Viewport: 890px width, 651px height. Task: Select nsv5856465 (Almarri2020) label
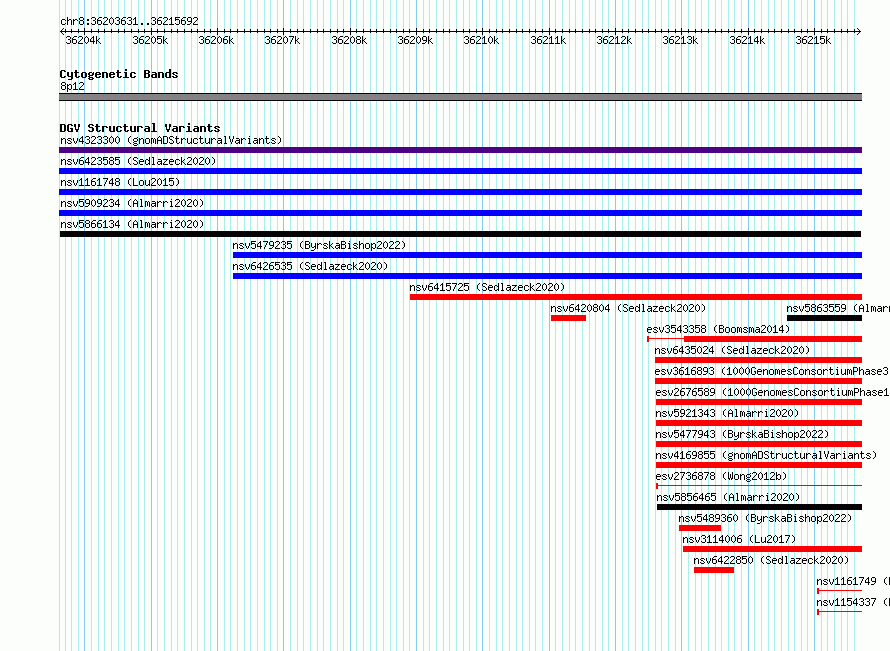point(728,497)
